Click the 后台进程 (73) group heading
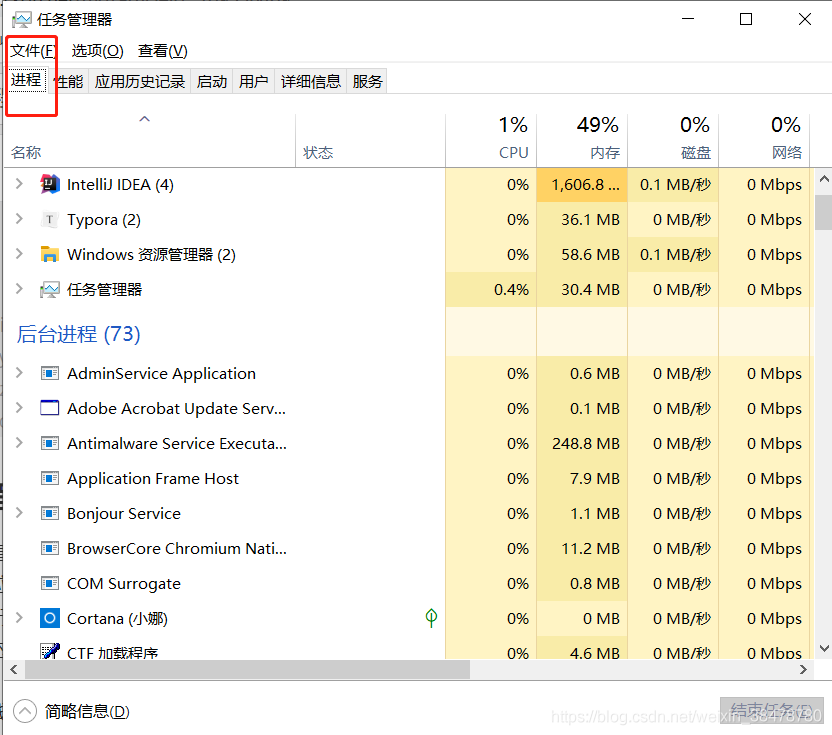 [78, 334]
